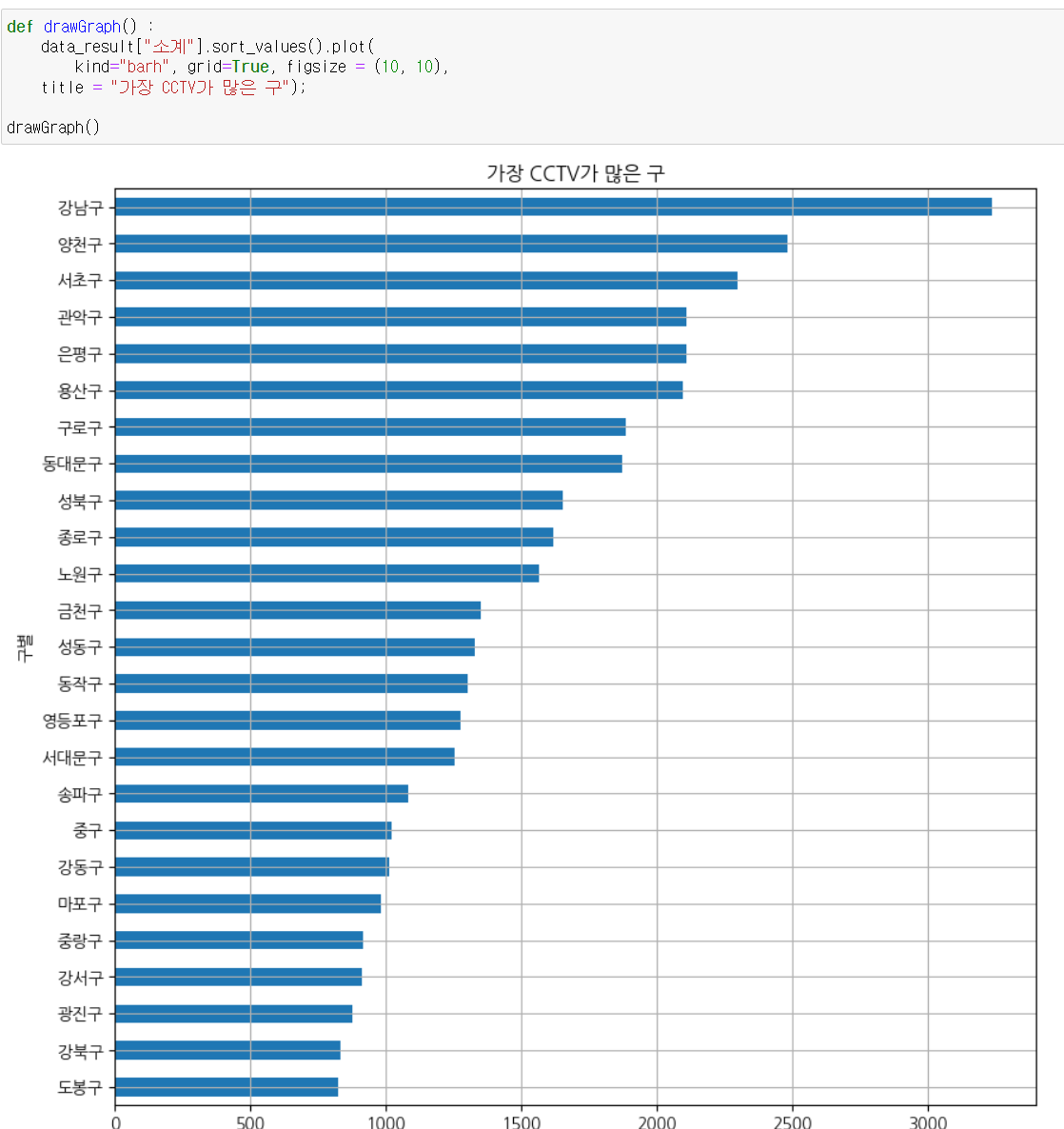Click the x-axis tick label 0
1064x1129 pixels.
pyautogui.click(x=116, y=1121)
